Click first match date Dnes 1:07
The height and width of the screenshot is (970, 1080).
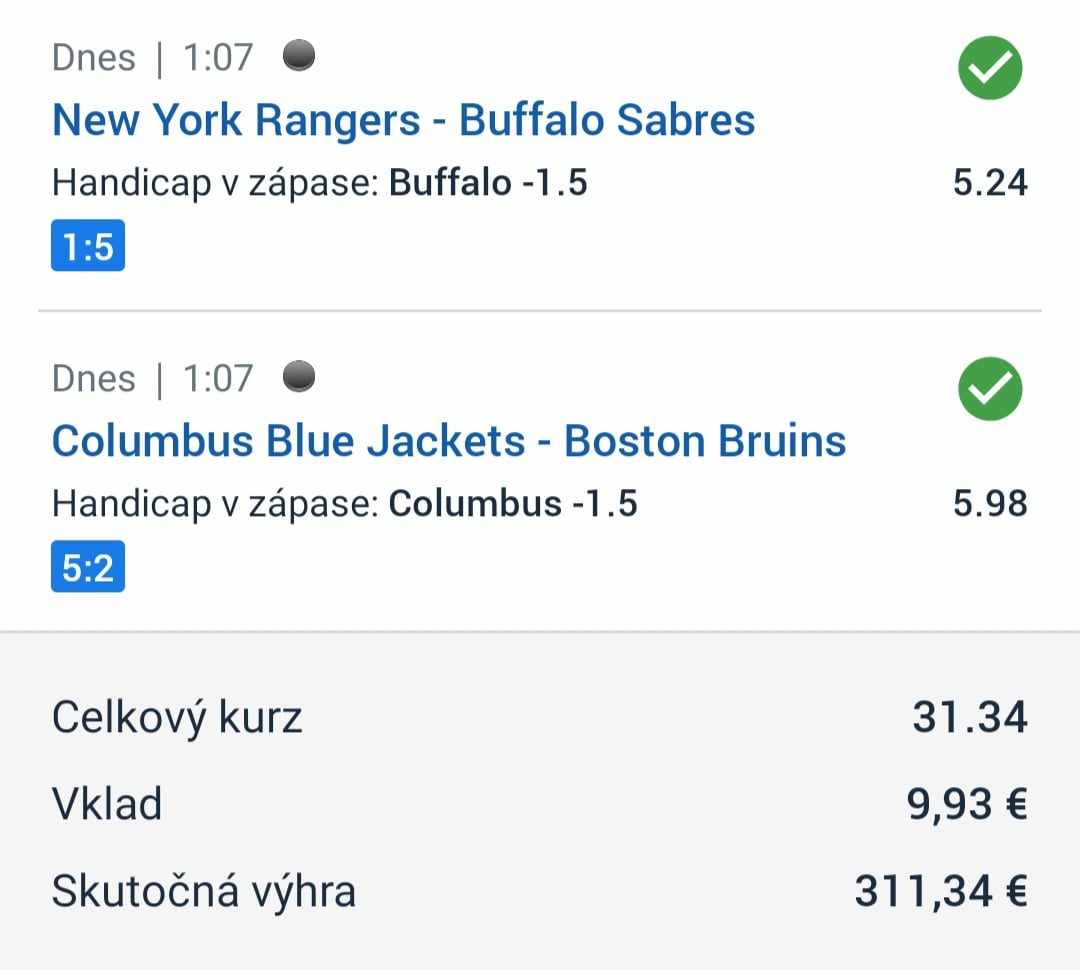pos(153,57)
